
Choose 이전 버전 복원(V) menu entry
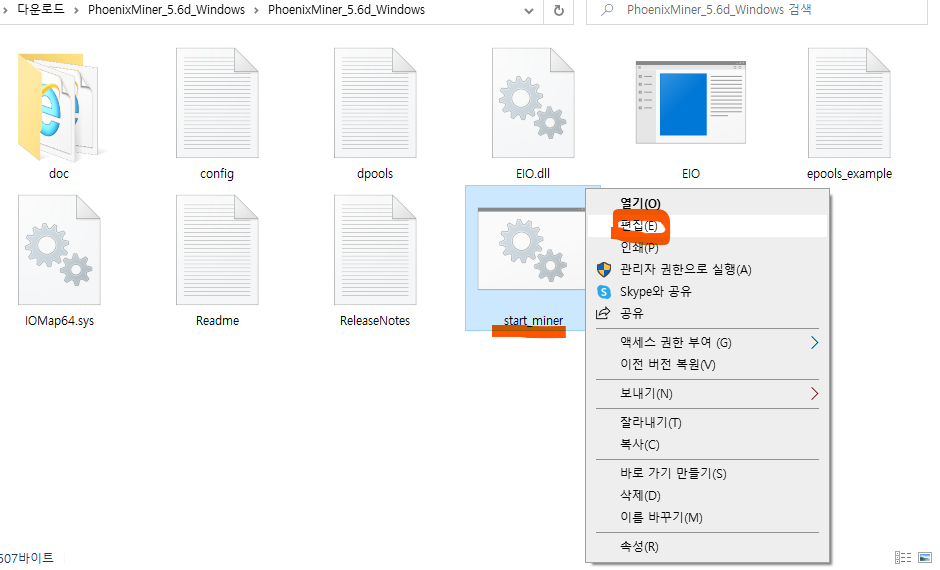click(x=707, y=364)
